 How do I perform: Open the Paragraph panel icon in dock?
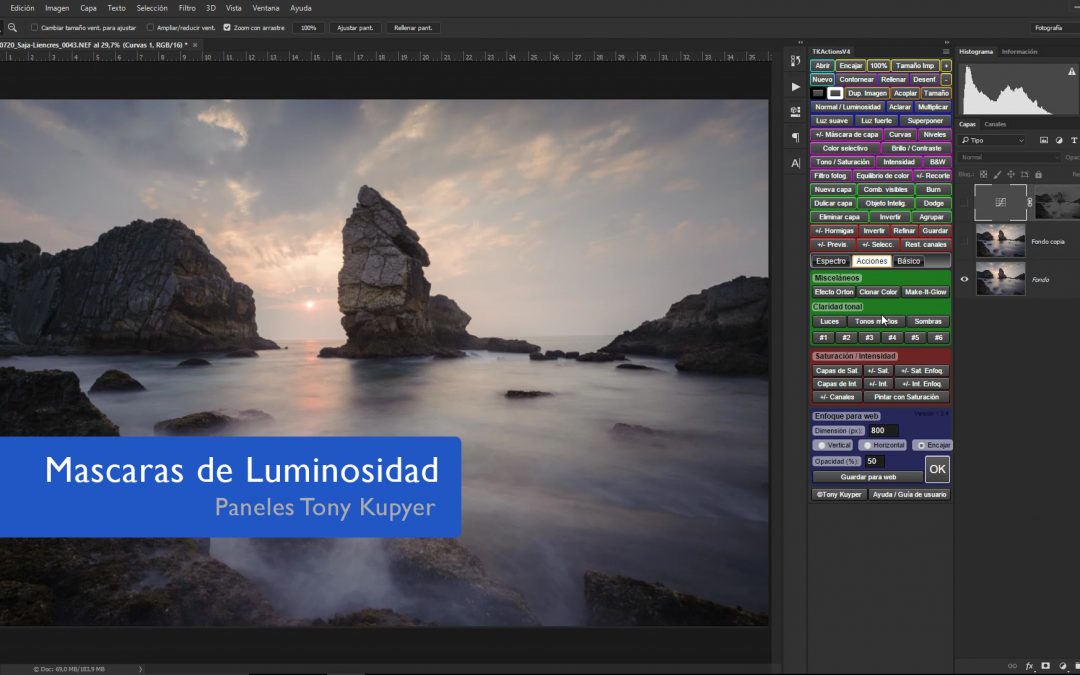(x=796, y=137)
